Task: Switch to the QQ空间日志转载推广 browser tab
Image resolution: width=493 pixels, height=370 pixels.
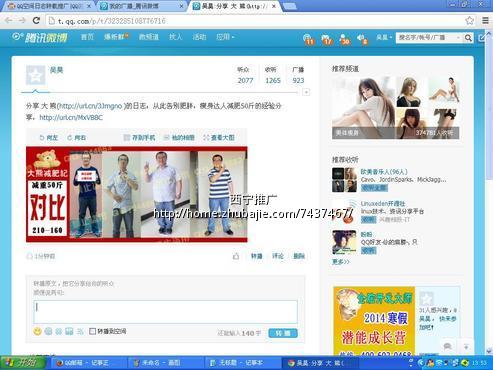Action: 49,6
